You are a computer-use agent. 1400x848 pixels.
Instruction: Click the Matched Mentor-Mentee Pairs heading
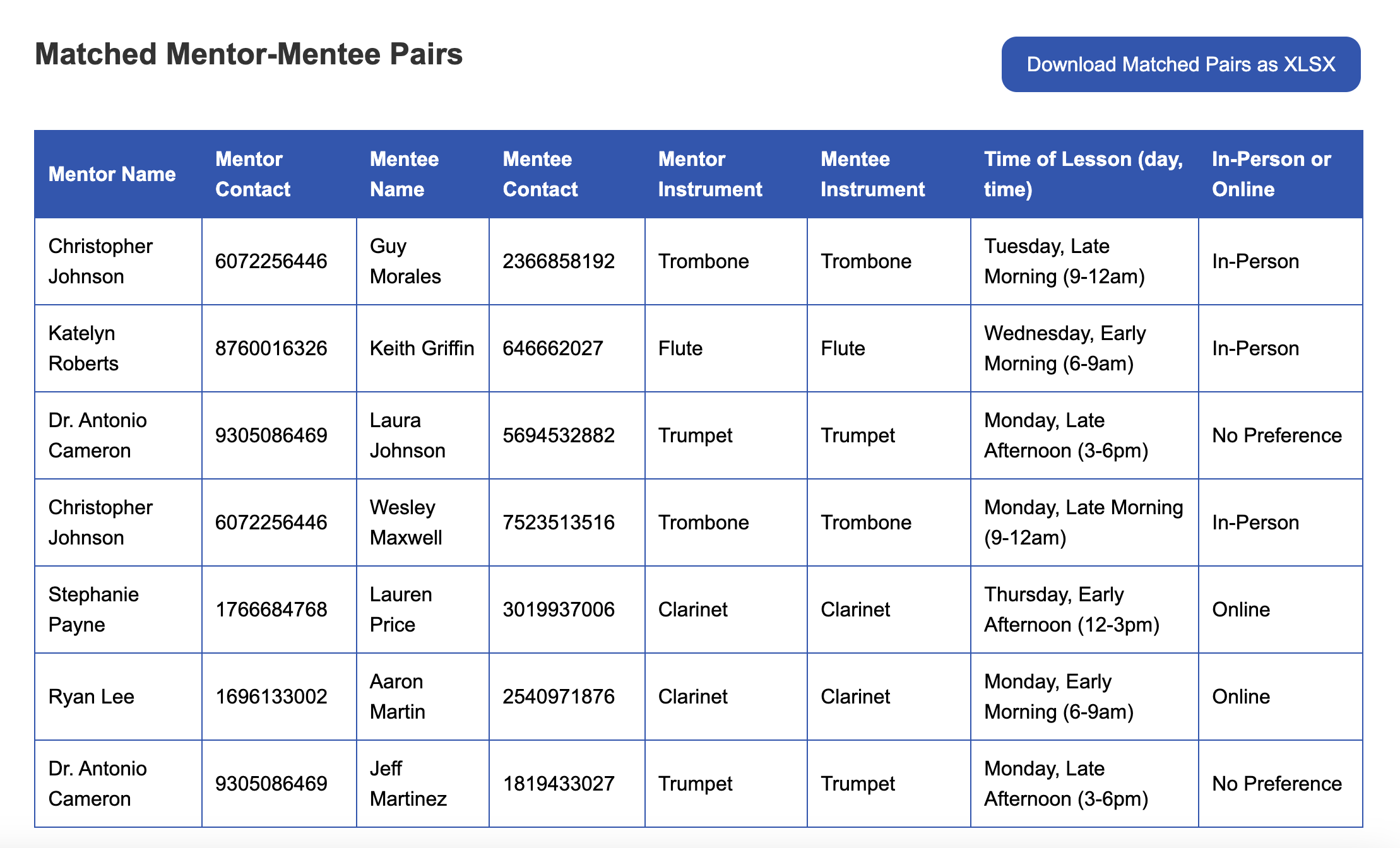point(249,54)
